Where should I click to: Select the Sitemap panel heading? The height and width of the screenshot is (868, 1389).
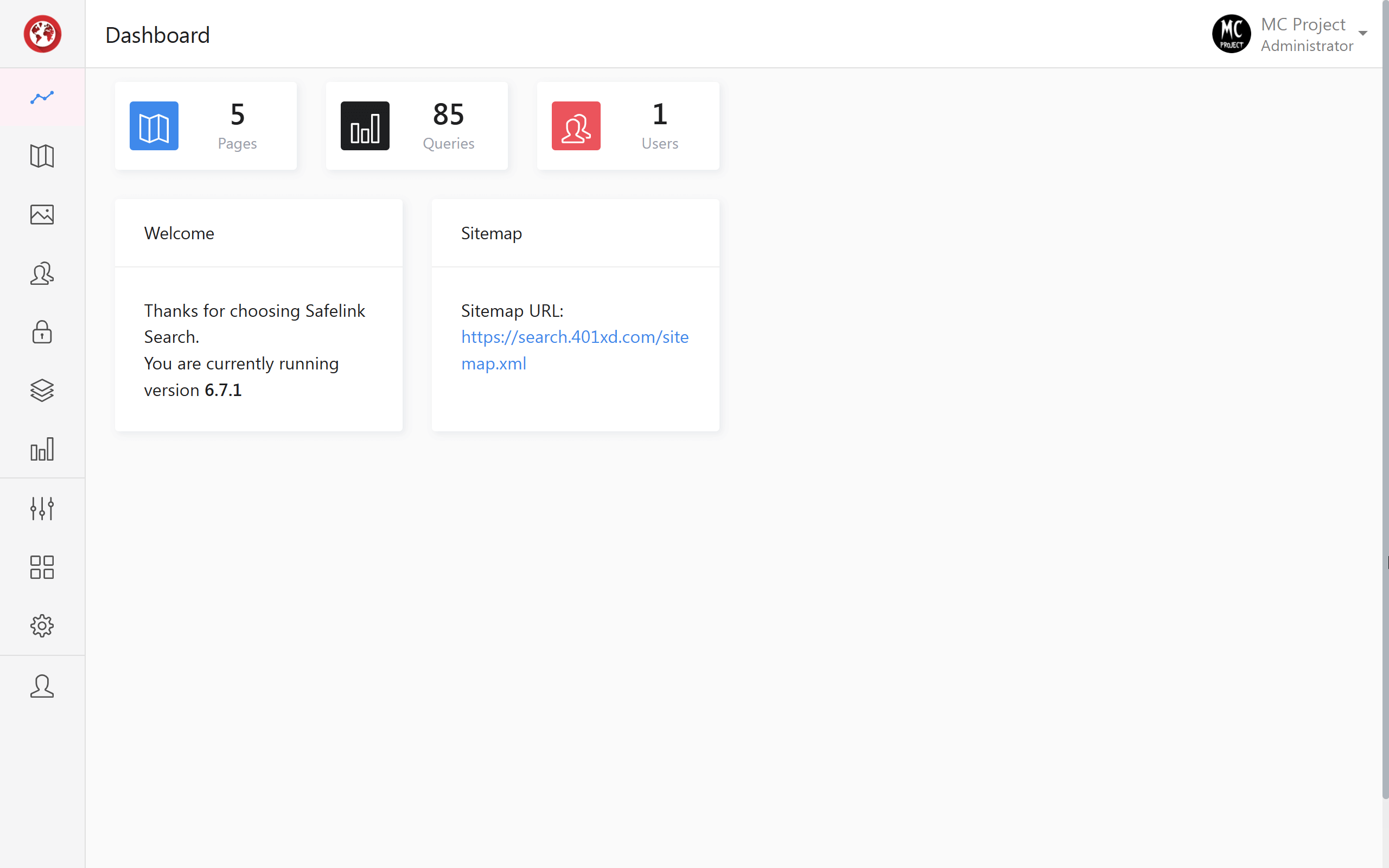490,233
